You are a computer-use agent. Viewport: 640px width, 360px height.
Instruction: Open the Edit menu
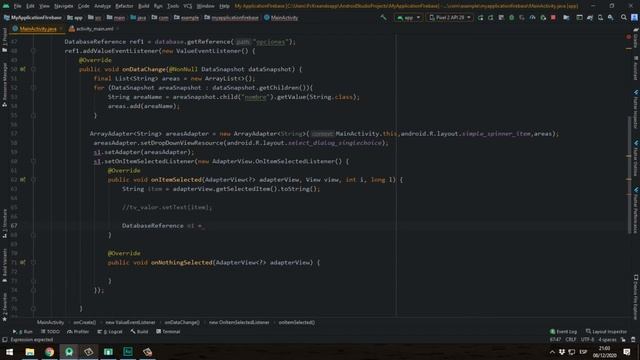31,6
